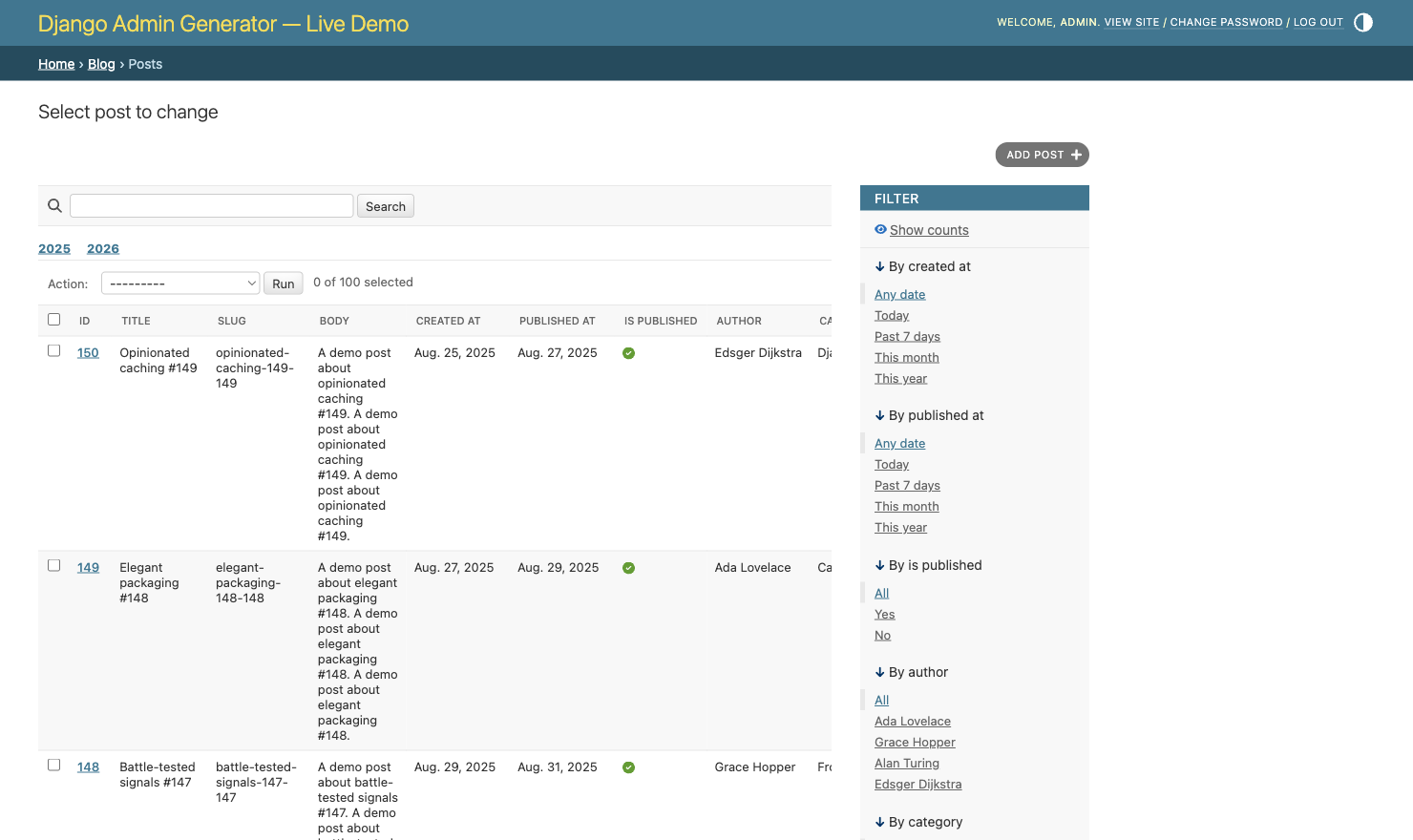Tick the select-all posts checkbox
This screenshot has height=840, width=1413.
click(54, 320)
